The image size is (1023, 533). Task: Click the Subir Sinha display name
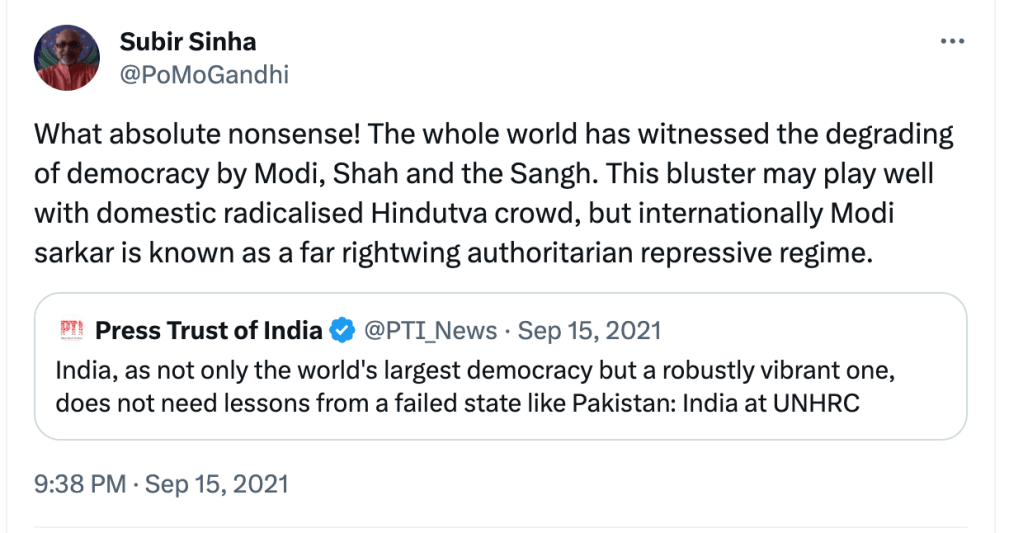pyautogui.click(x=188, y=42)
